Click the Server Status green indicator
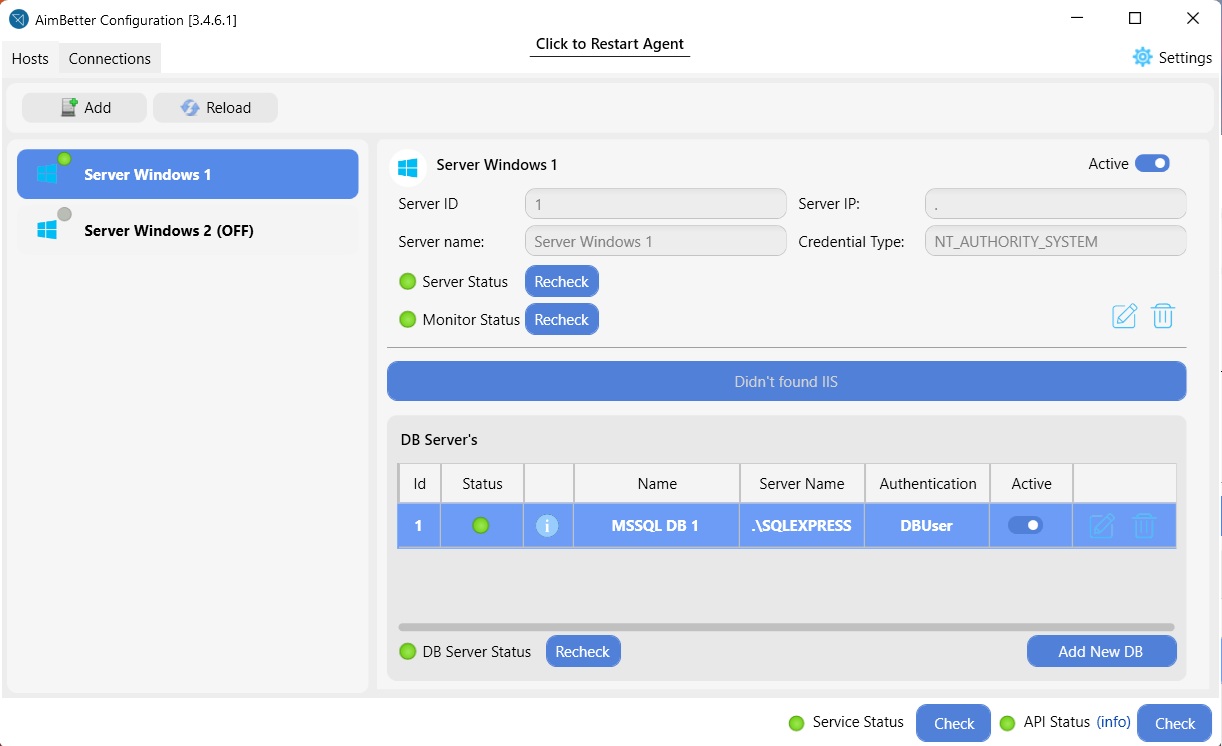1222x746 pixels. 407,282
